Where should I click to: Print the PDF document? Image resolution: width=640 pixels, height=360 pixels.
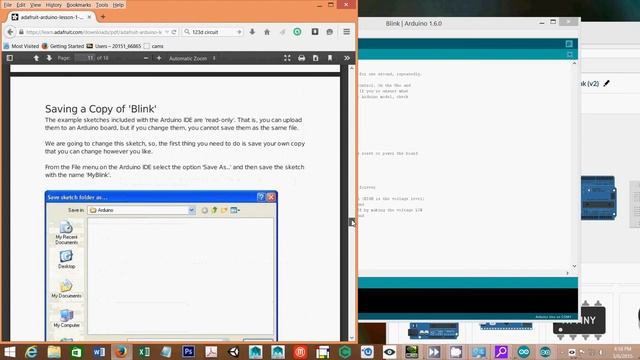pos(302,58)
